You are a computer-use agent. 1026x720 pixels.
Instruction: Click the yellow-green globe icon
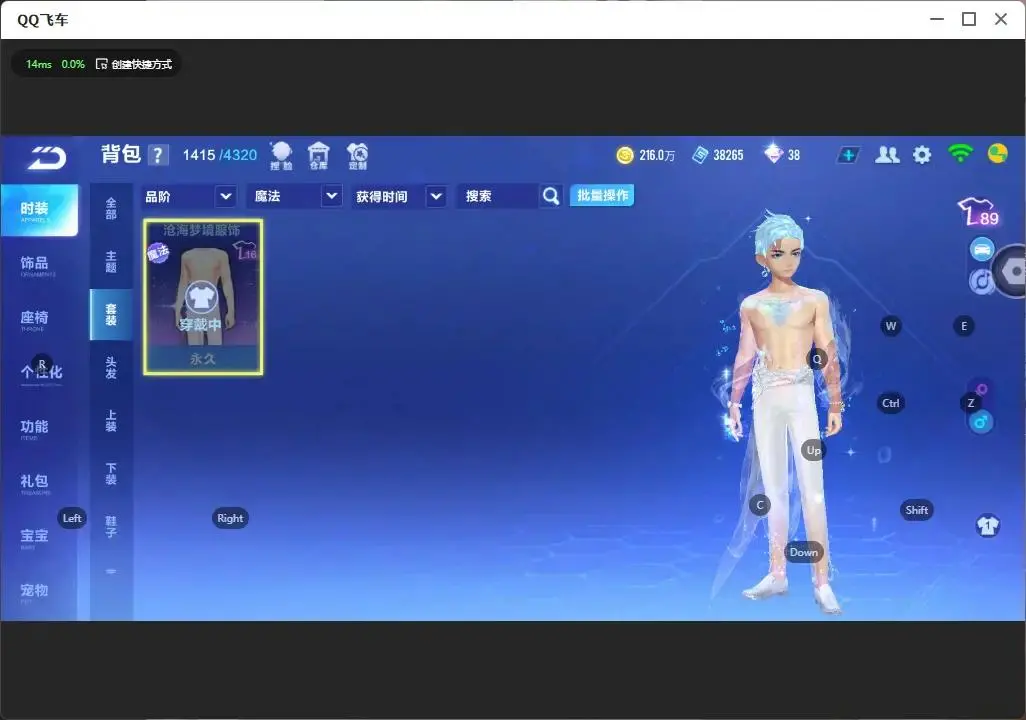point(997,154)
